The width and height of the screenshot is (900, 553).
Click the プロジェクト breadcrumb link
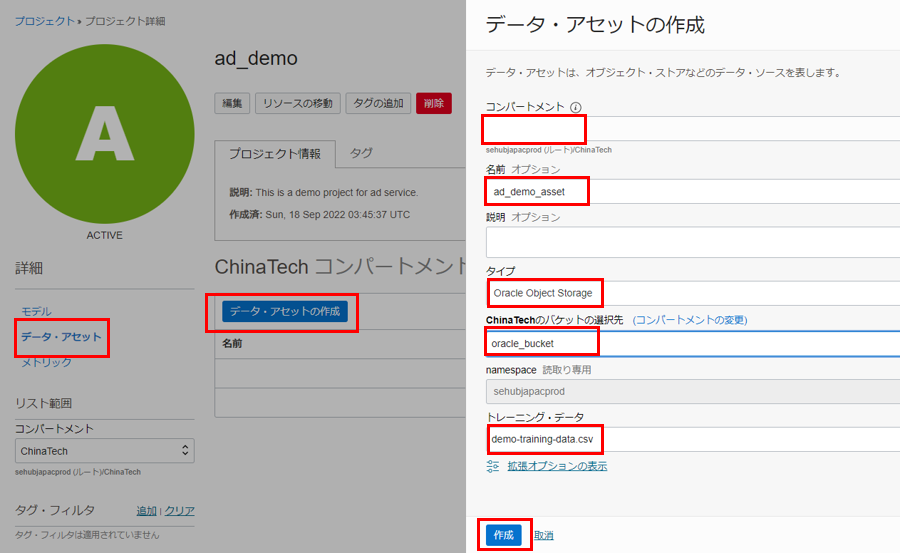(x=46, y=21)
